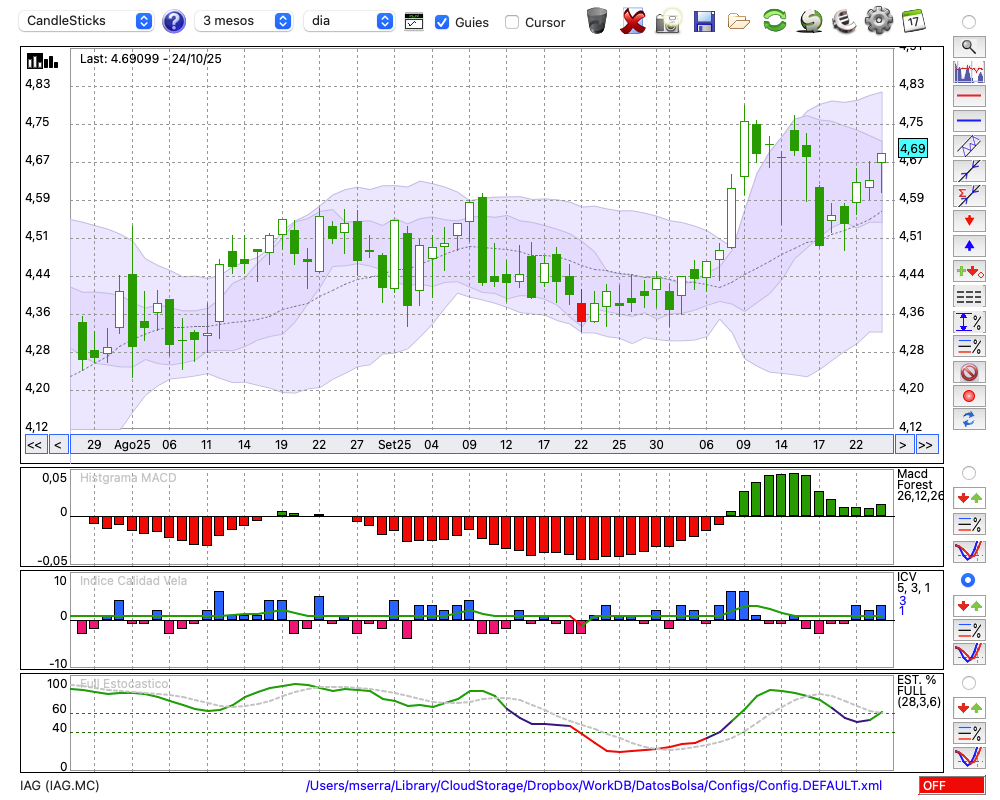Viewport: 1000px width, 800px height.
Task: Click the trash can icon in toolbar
Action: pos(597,20)
